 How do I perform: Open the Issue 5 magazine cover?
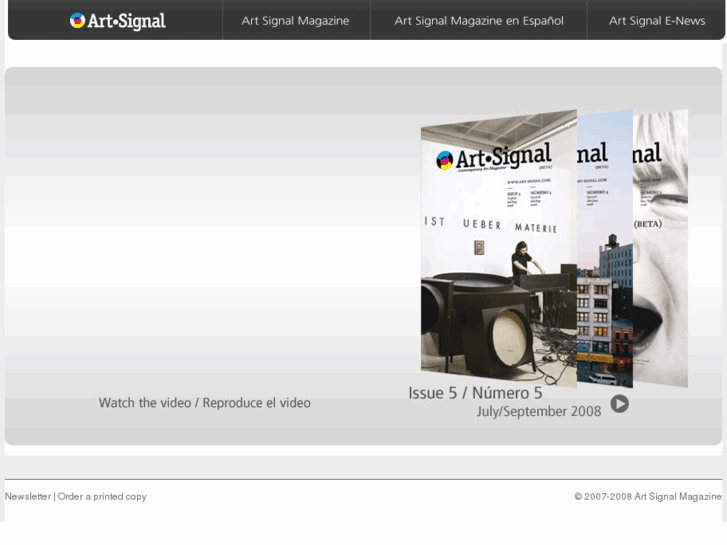(x=499, y=248)
